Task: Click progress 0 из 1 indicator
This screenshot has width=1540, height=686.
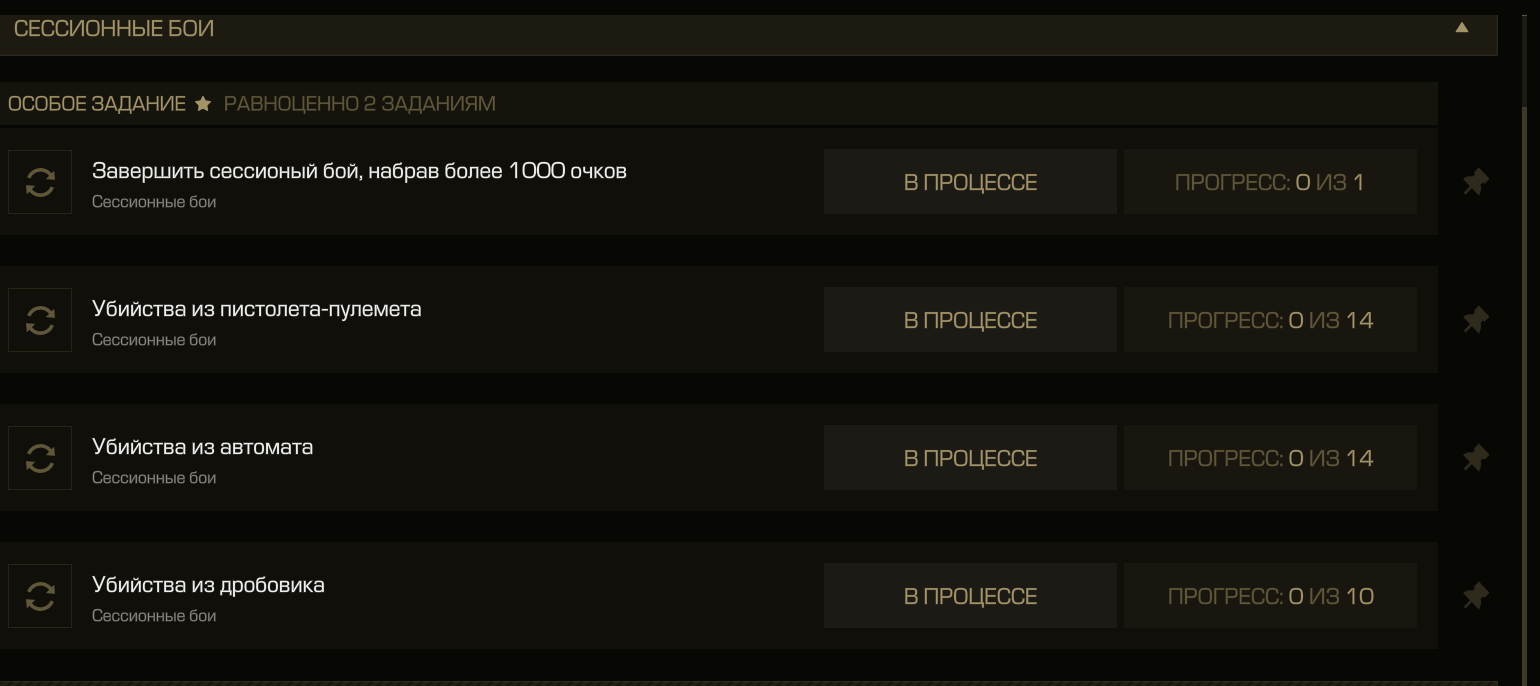Action: 1270,182
